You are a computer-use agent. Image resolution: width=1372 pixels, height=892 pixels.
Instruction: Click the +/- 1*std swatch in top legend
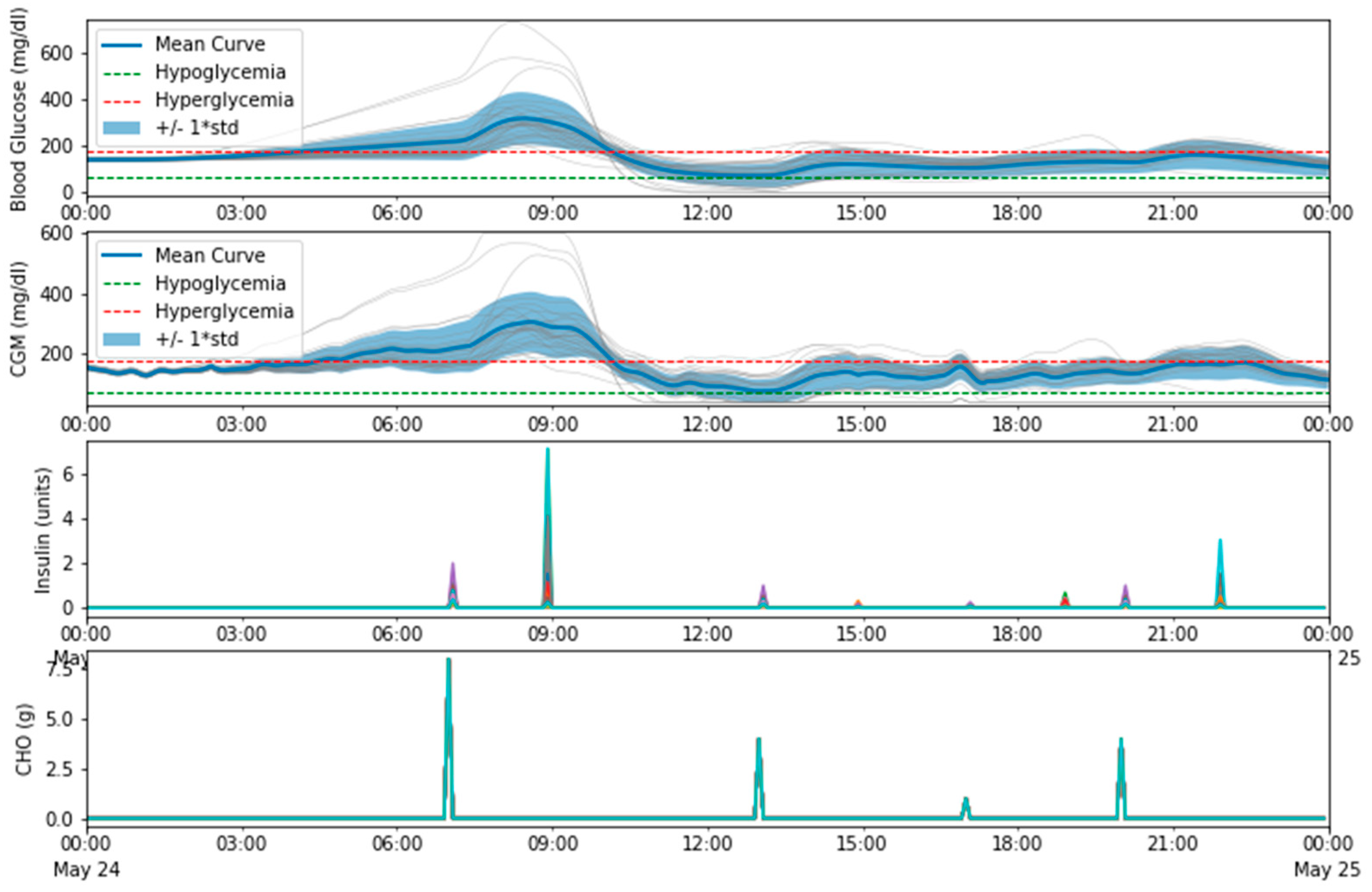122,128
